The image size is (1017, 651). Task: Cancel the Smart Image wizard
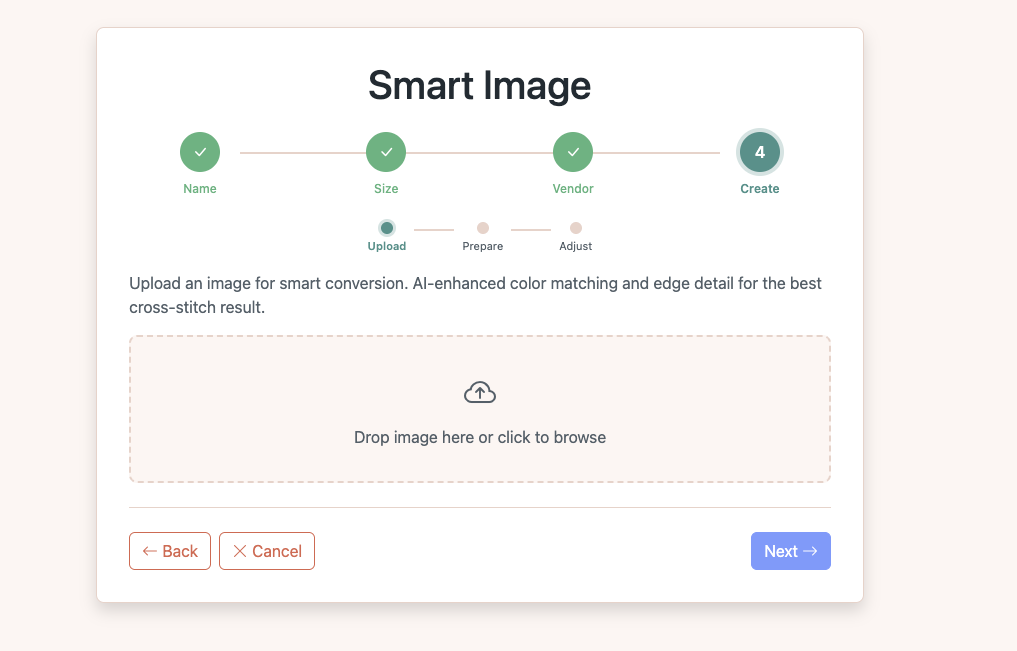tap(267, 551)
